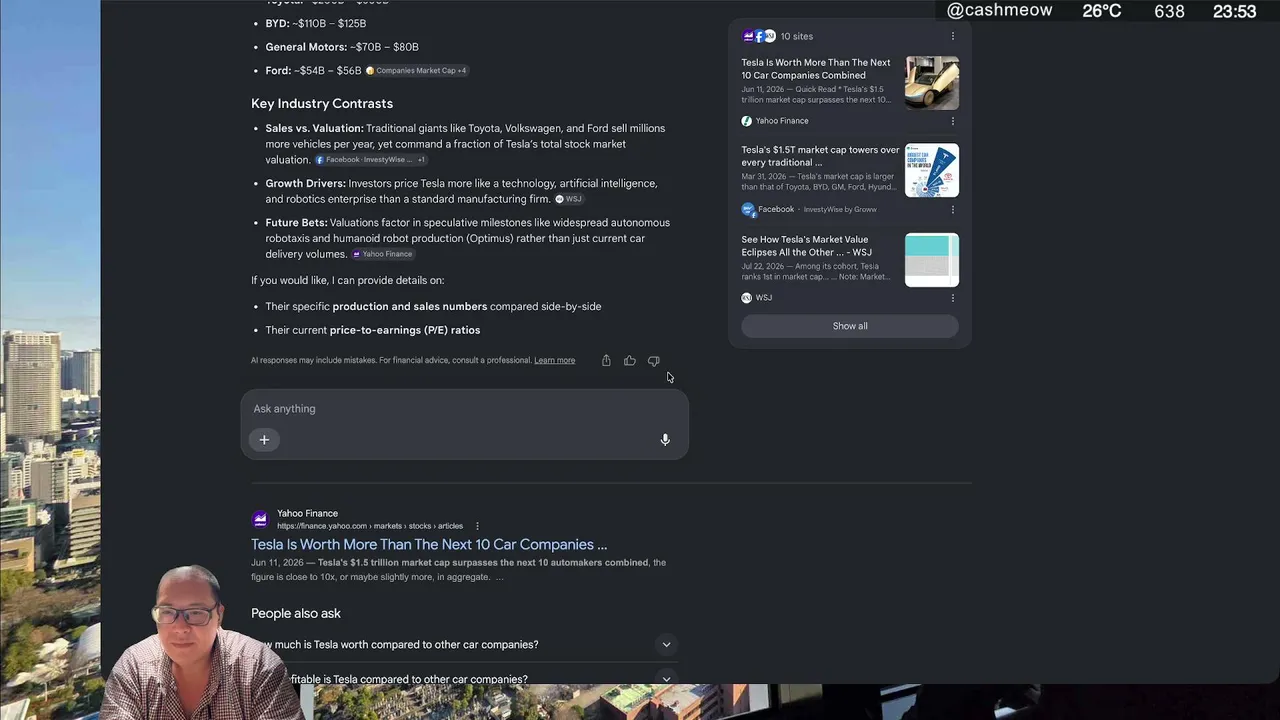Click the Yahoo Finance favicon in the search result
1280x720 pixels.
[x=260, y=519]
